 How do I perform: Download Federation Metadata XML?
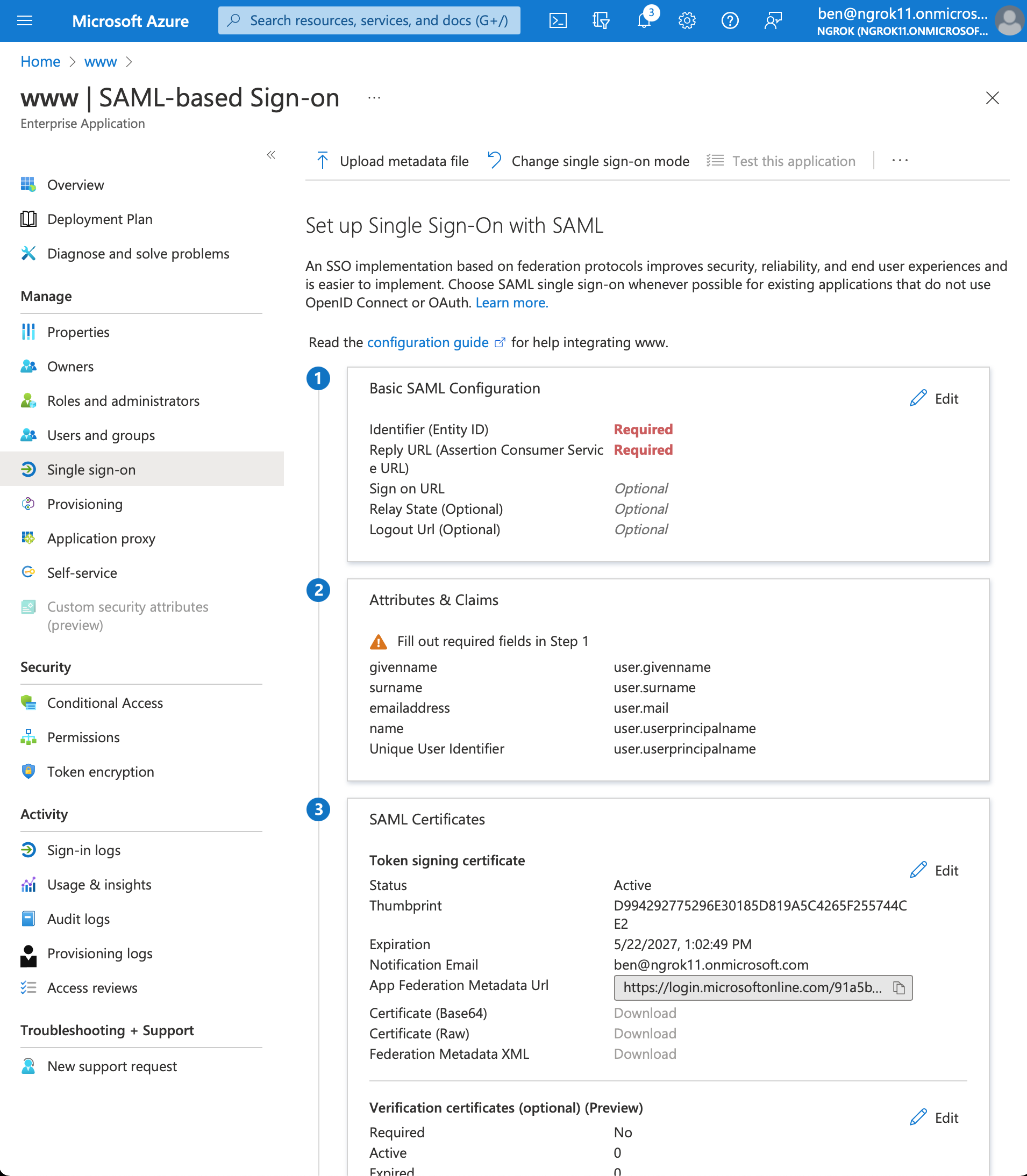[645, 1054]
